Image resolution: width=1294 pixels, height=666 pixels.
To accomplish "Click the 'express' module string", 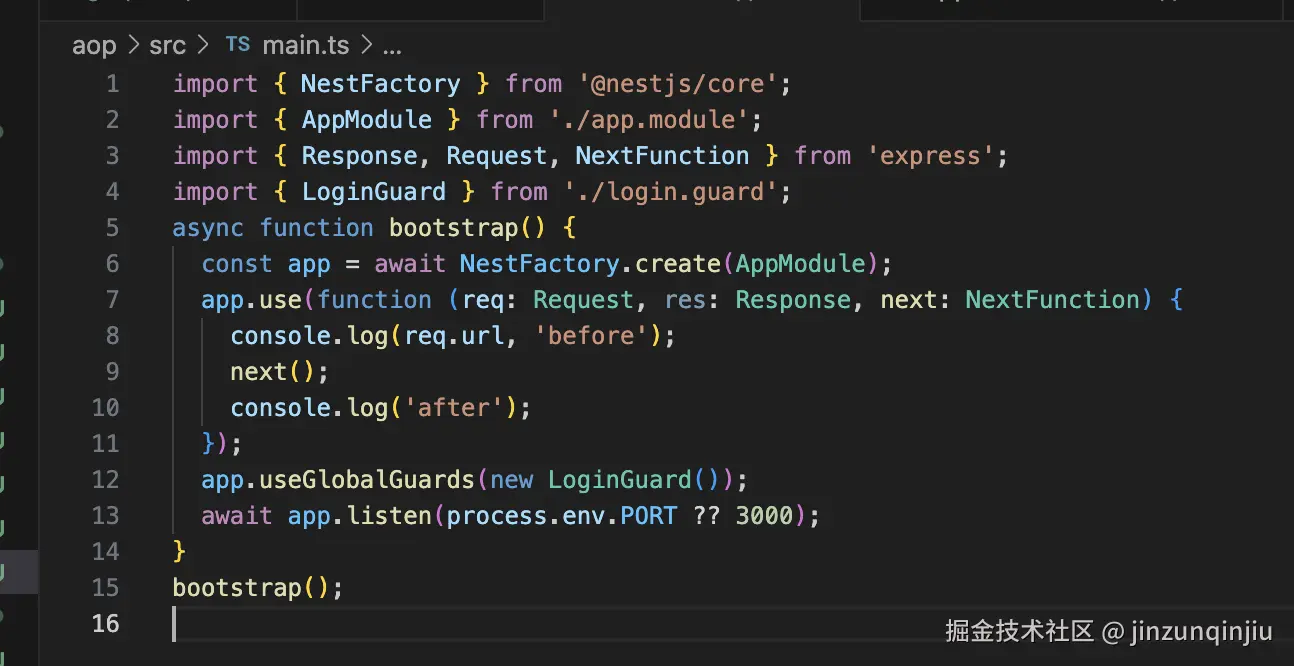I will [931, 156].
